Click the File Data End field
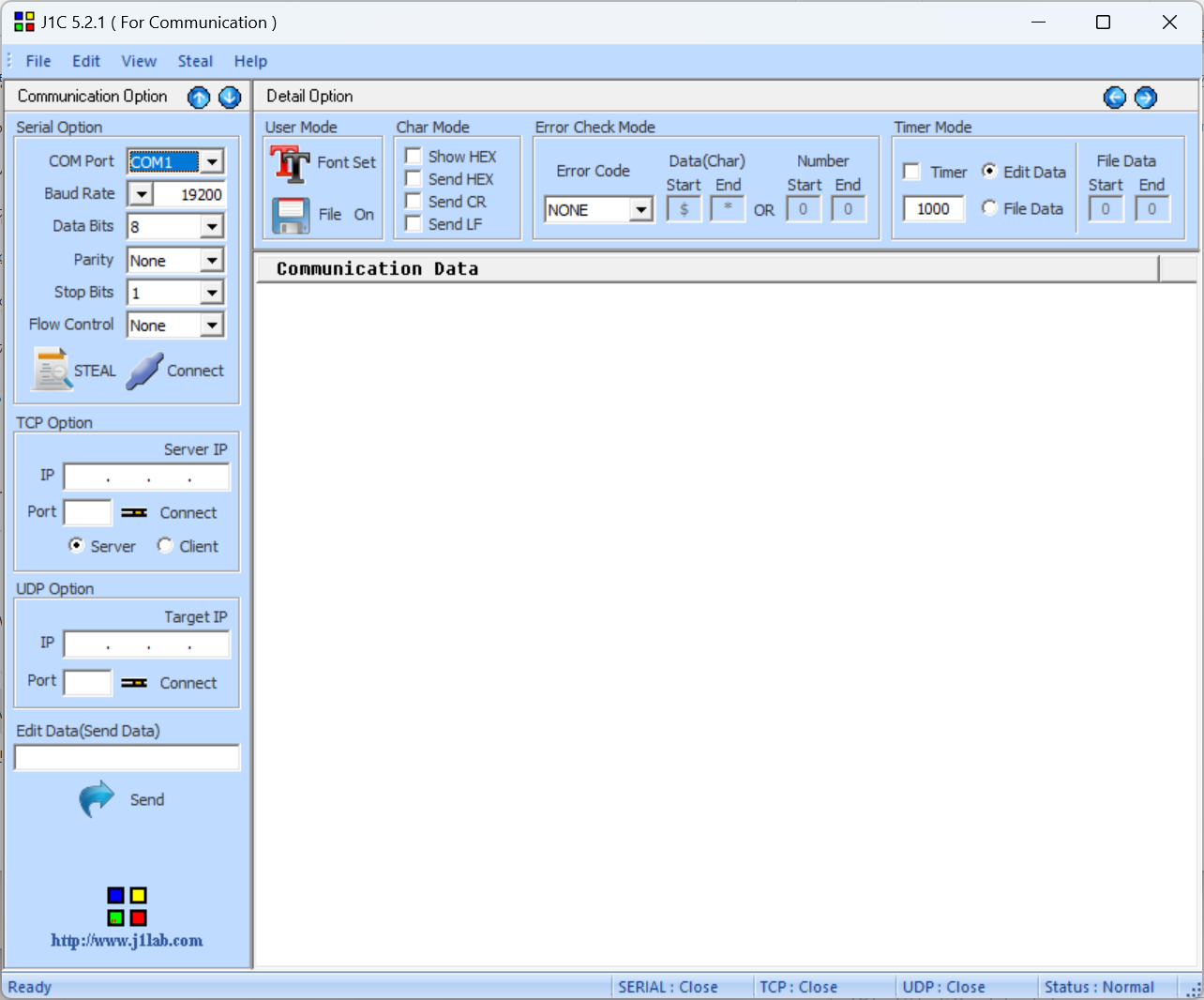This screenshot has height=1000, width=1204. click(1152, 209)
